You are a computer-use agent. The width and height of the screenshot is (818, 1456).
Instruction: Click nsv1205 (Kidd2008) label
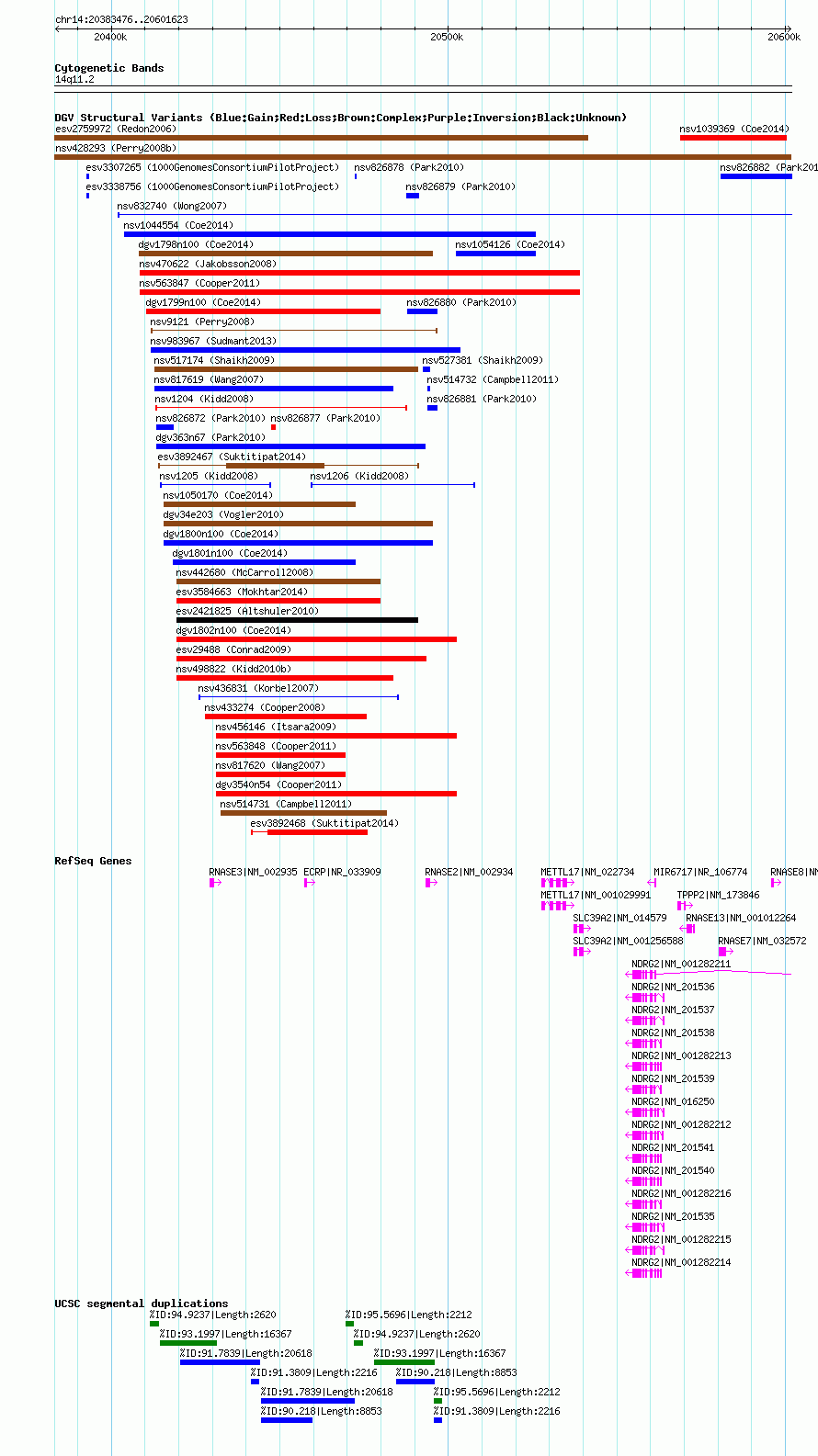coord(209,476)
